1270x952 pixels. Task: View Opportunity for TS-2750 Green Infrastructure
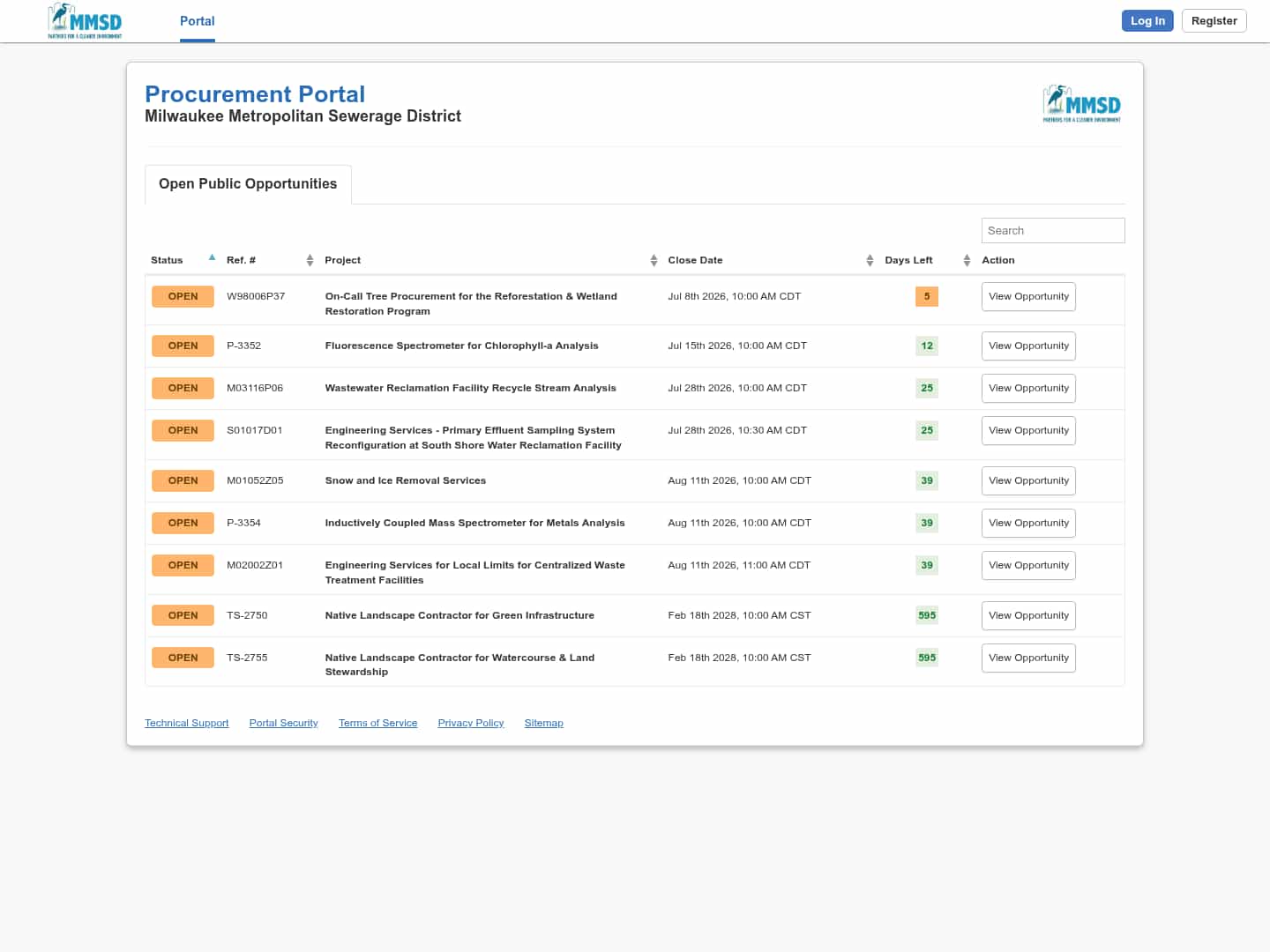point(1028,615)
